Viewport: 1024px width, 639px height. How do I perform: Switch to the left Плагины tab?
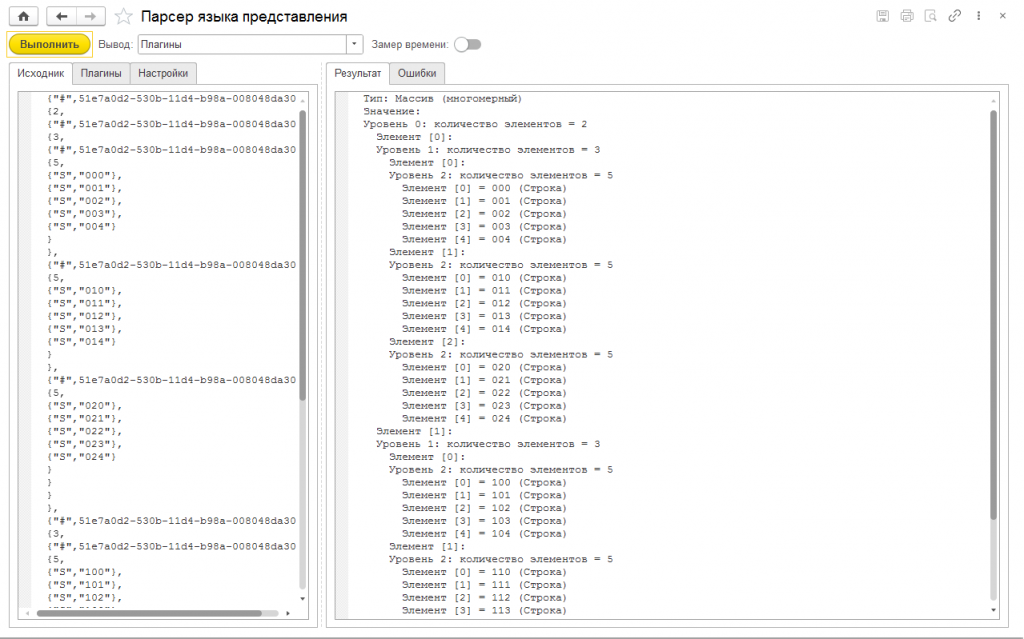(101, 73)
